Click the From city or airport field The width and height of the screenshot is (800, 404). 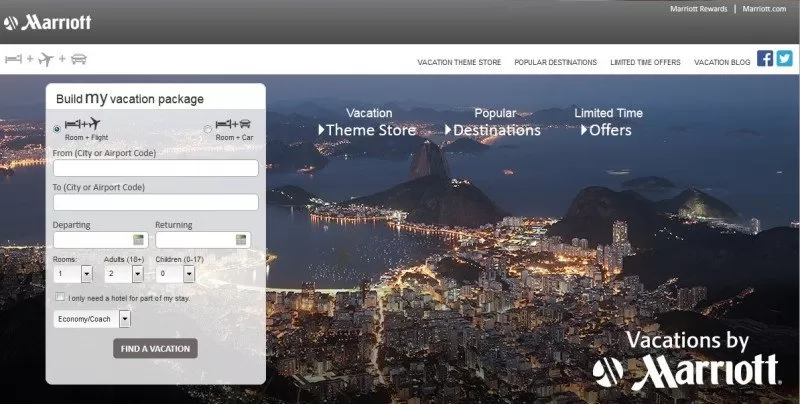[156, 168]
